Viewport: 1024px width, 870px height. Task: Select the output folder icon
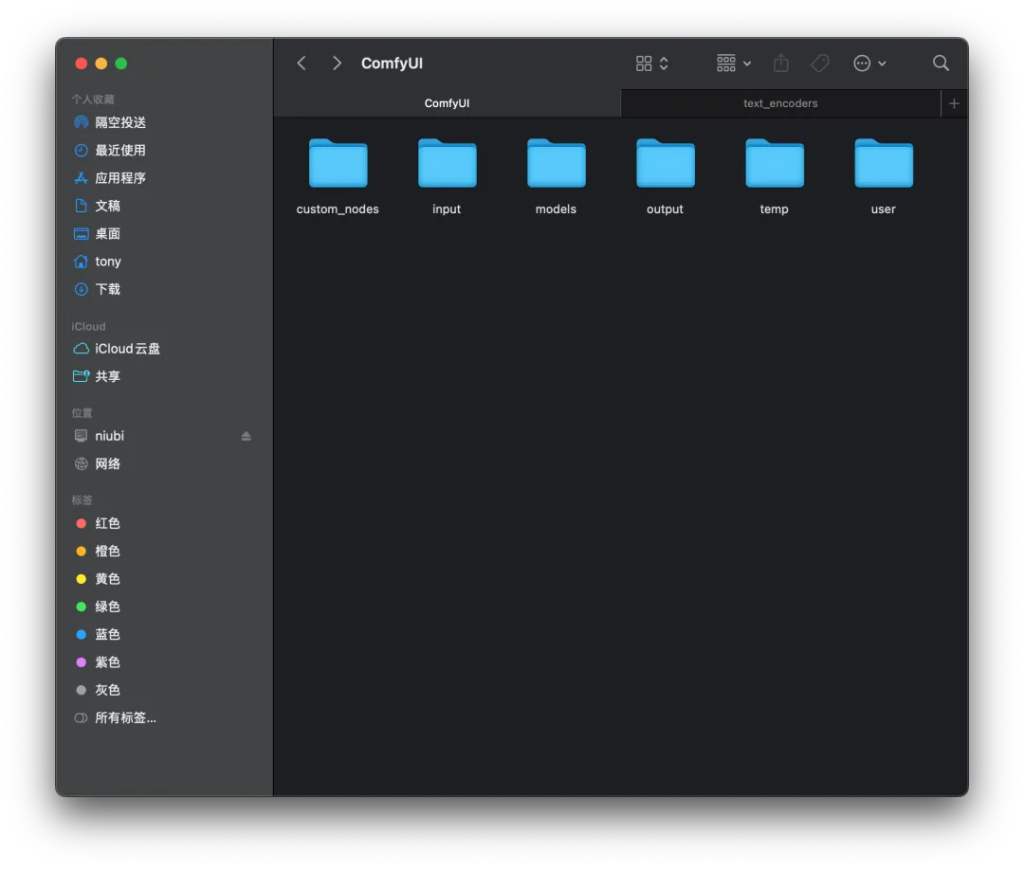[x=665, y=164]
